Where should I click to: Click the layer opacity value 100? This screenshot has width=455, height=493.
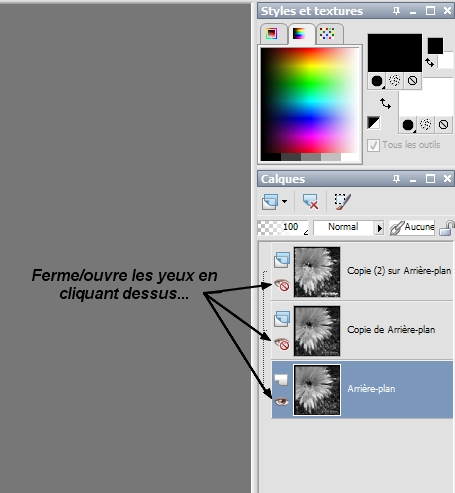pos(290,227)
